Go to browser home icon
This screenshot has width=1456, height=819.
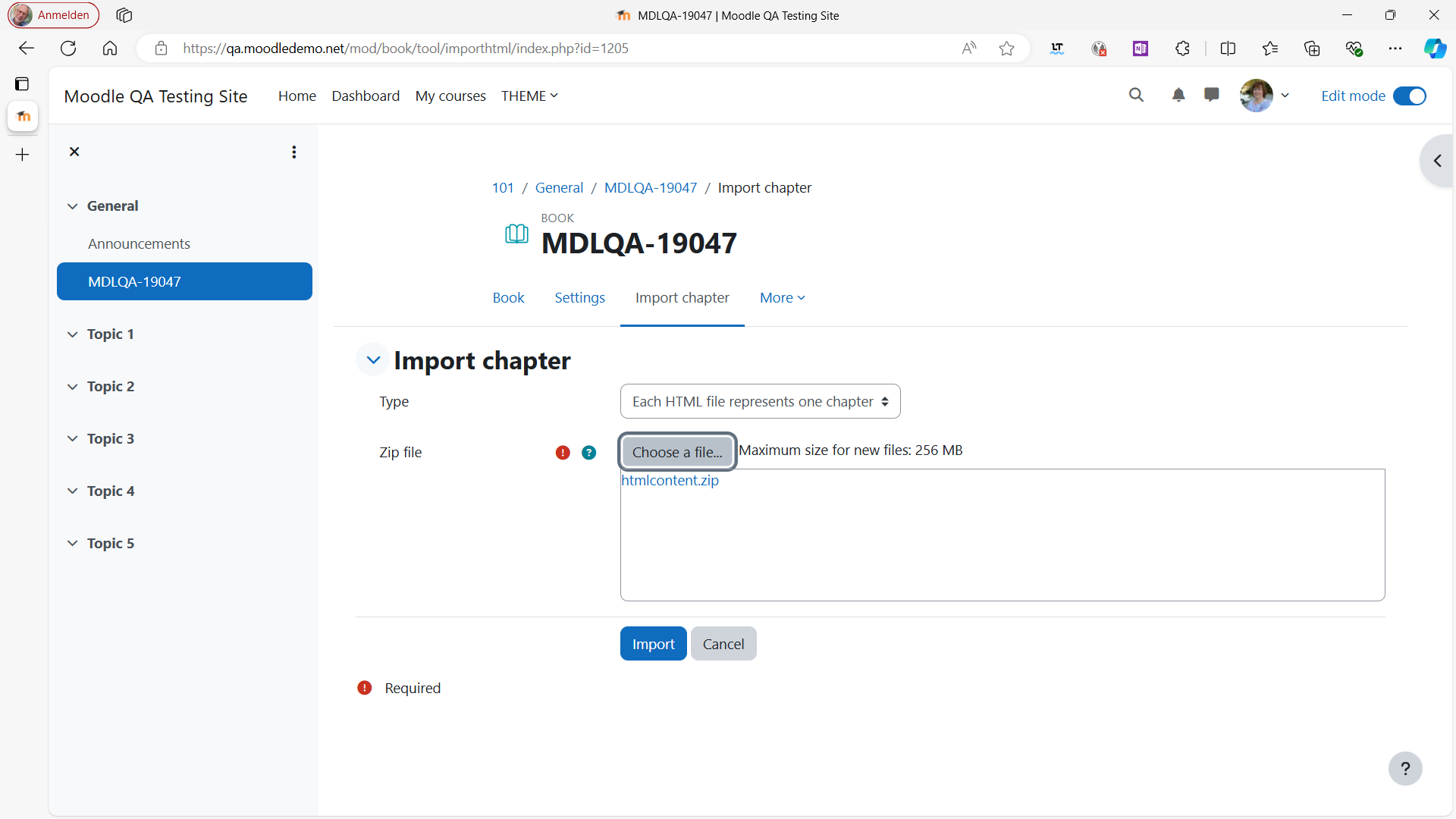110,49
